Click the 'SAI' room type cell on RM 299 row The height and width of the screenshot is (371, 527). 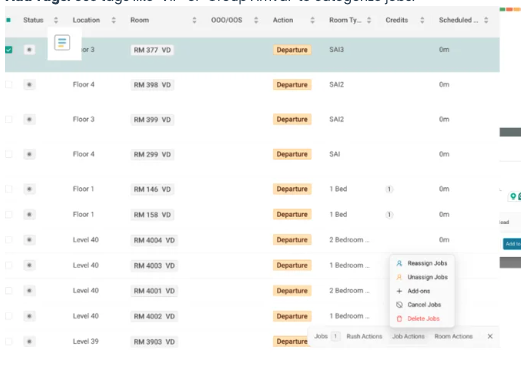(335, 154)
